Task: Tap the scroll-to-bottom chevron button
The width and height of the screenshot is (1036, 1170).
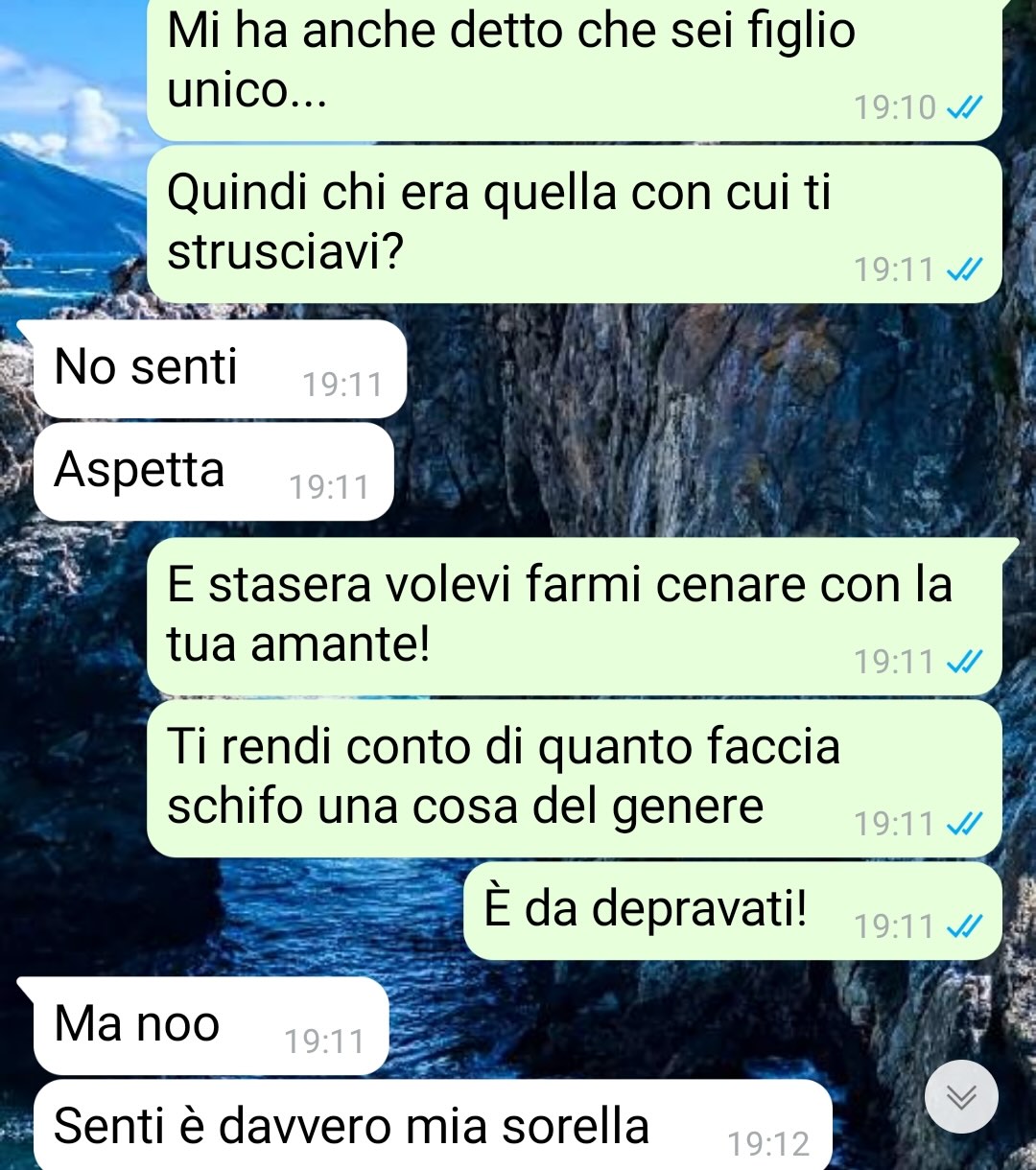Action: tap(961, 1096)
